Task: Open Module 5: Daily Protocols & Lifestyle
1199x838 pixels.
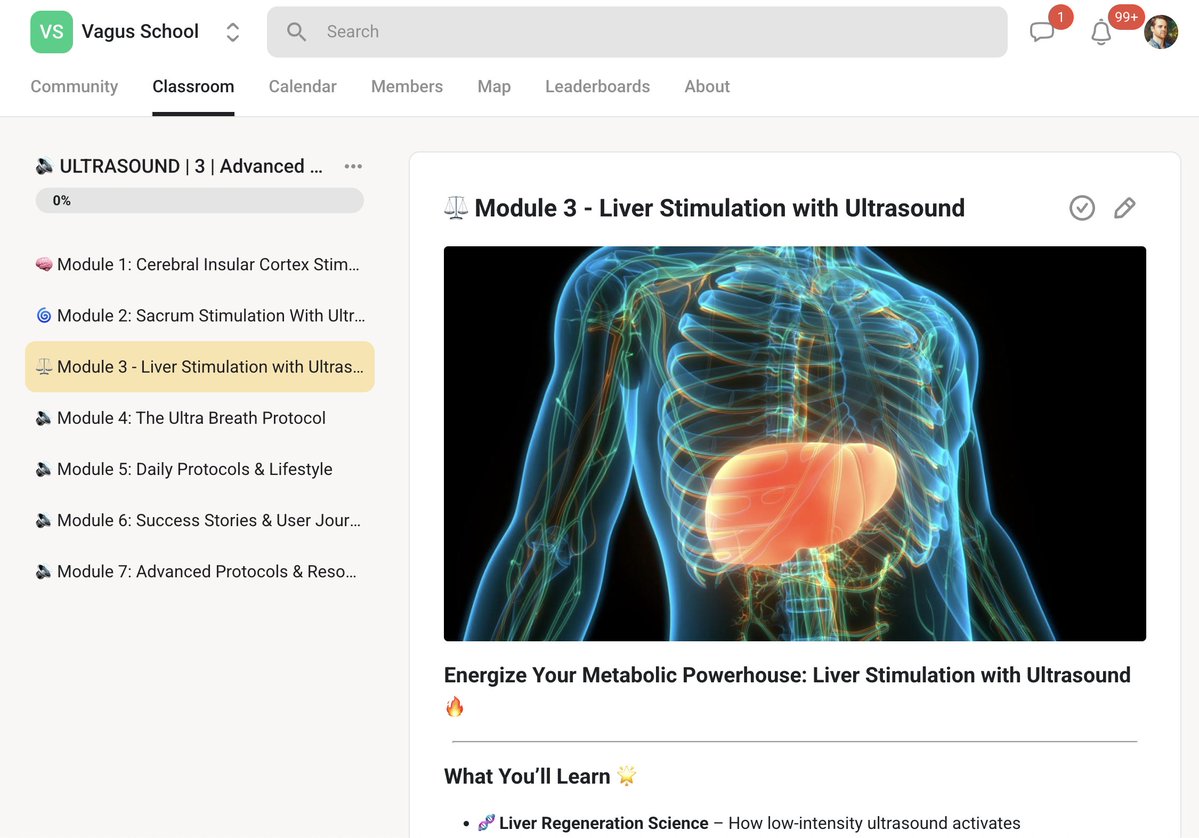Action: coord(193,469)
